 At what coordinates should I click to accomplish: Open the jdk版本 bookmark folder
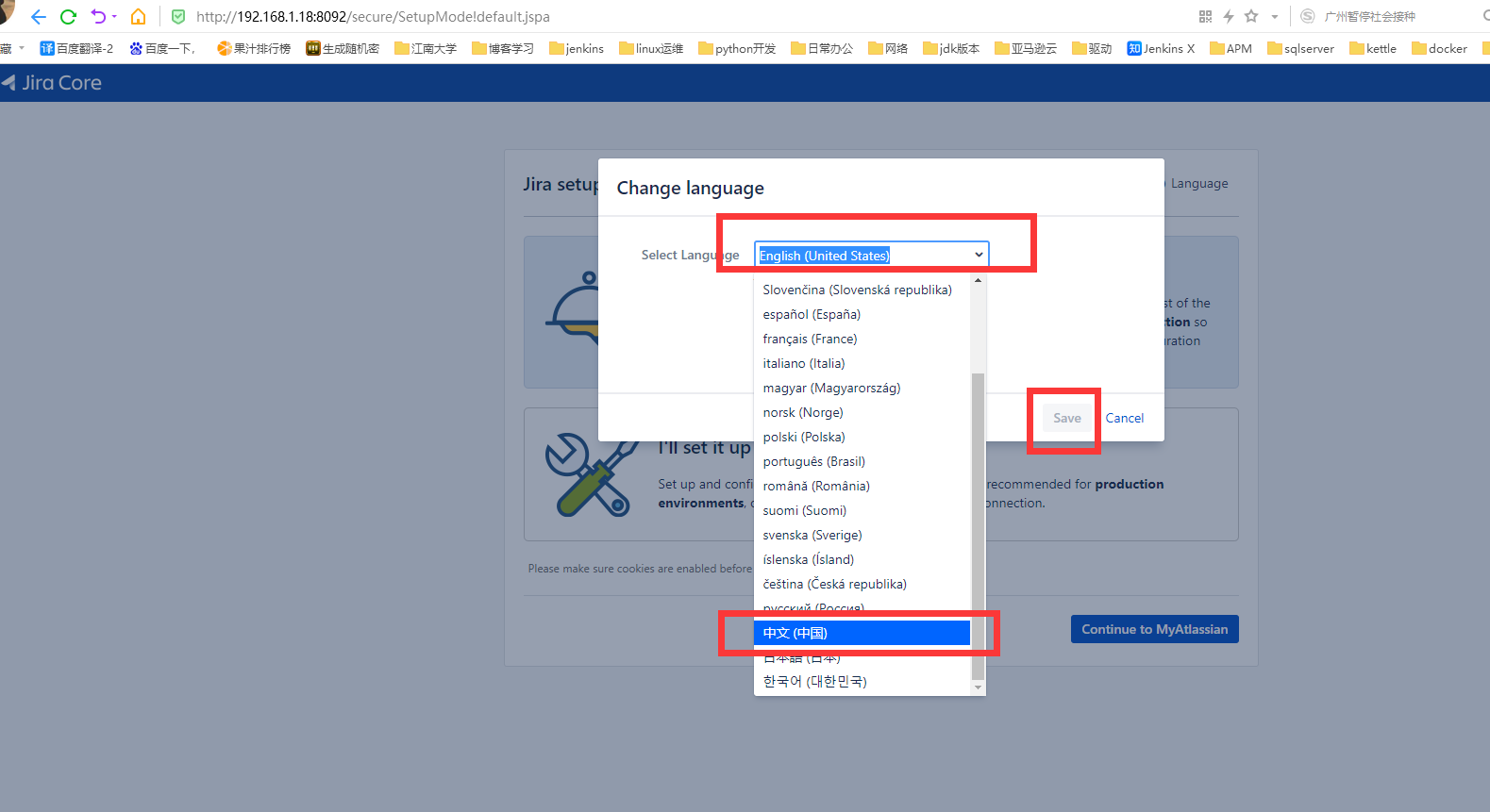(x=951, y=48)
